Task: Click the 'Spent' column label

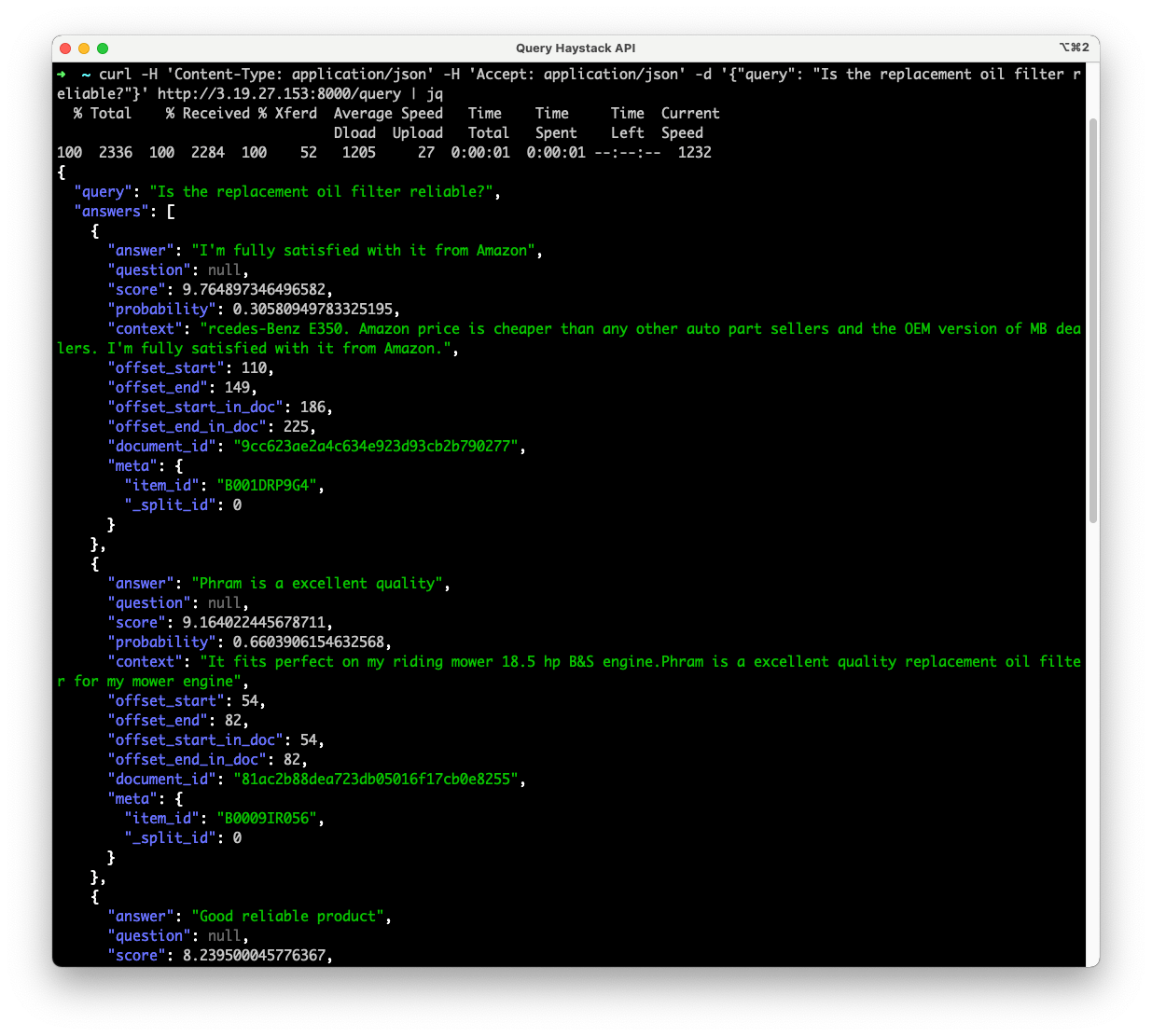Action: (556, 133)
